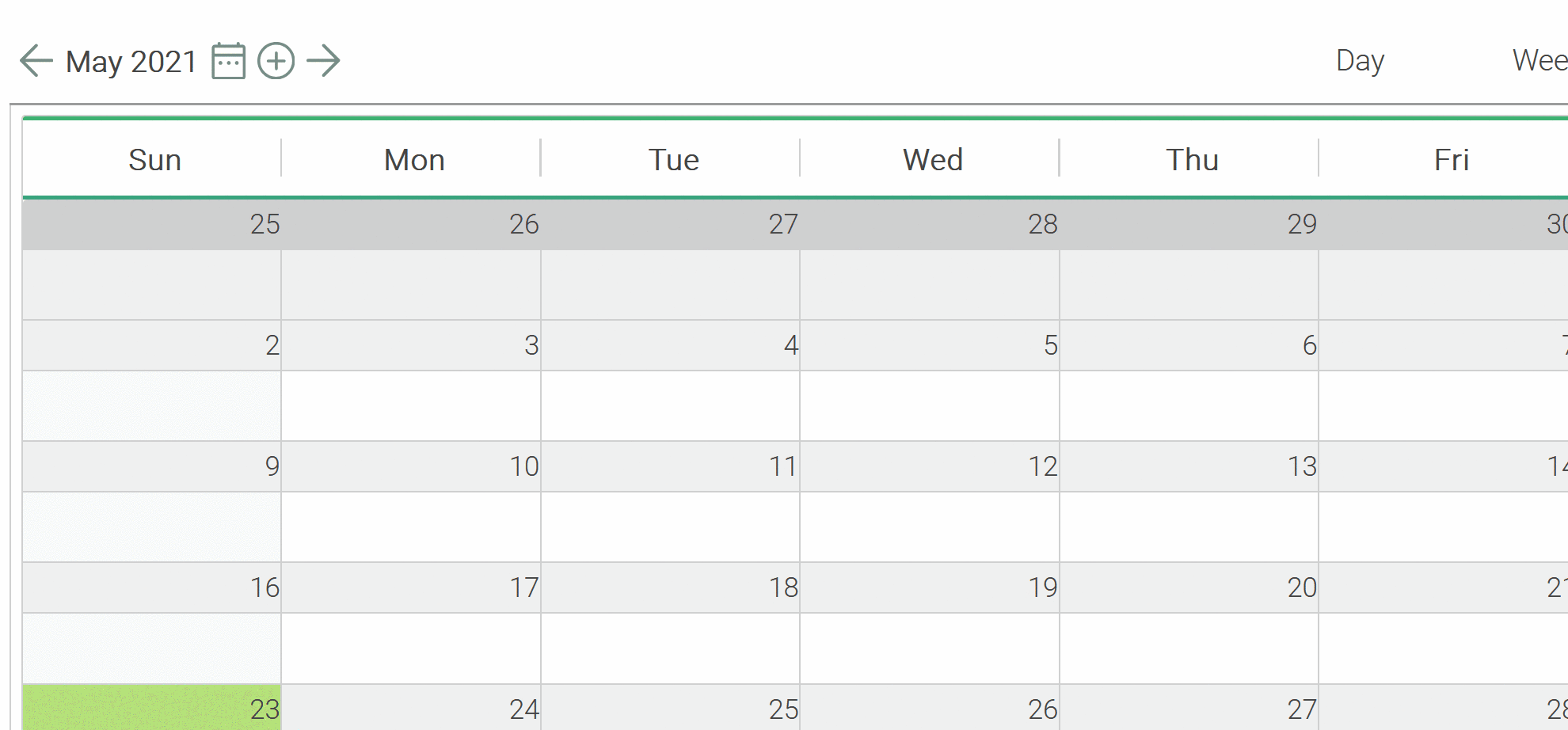This screenshot has width=1568, height=730.
Task: Select Tuesday May 11 date
Action: (x=782, y=467)
